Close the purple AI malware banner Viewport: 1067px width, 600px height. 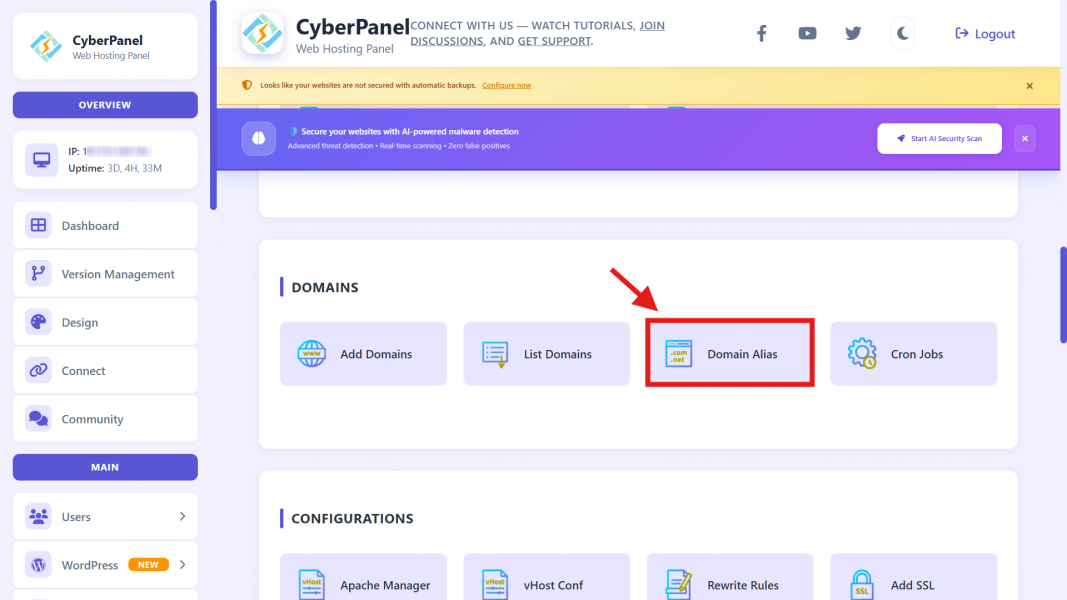coord(1025,139)
